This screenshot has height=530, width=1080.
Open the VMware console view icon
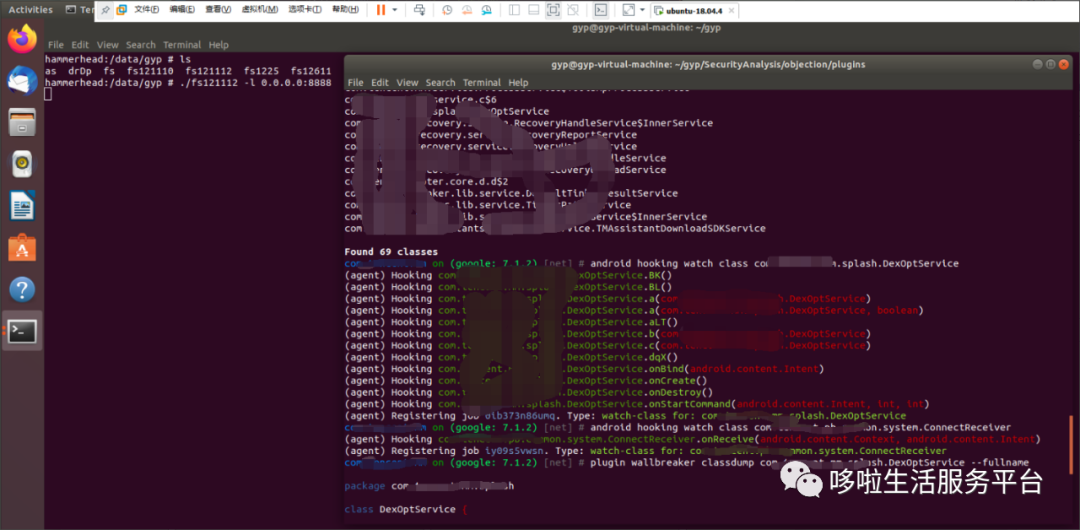[x=601, y=10]
